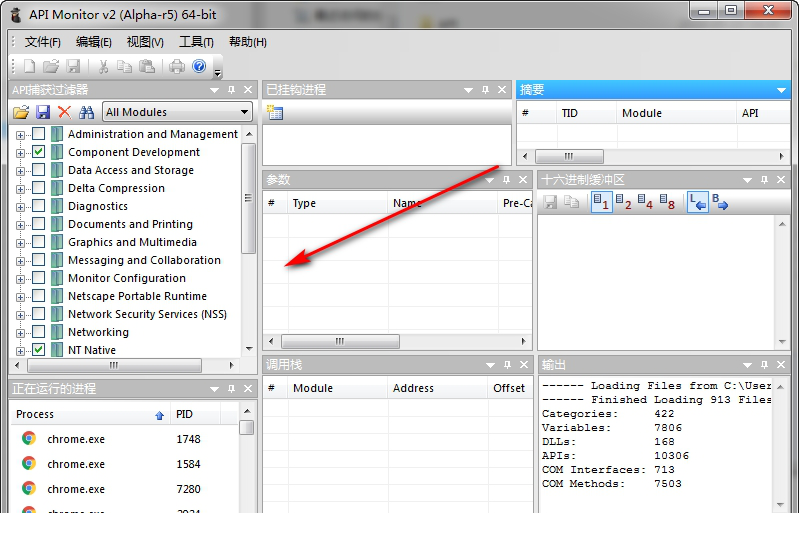Click the Save toolbar icon in main toolbar
The height and width of the screenshot is (533, 799).
[73, 66]
